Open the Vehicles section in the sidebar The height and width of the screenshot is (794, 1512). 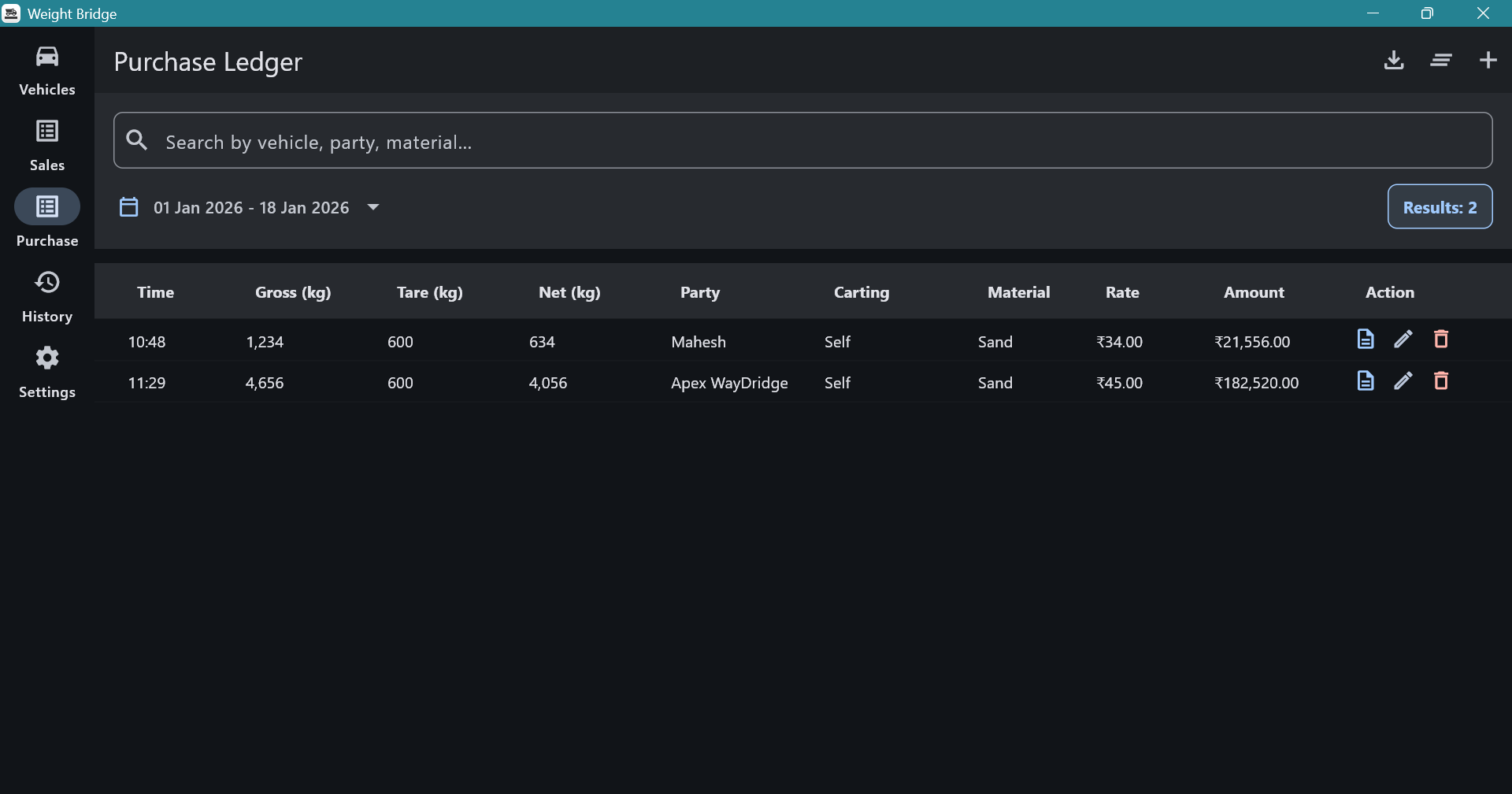click(47, 70)
